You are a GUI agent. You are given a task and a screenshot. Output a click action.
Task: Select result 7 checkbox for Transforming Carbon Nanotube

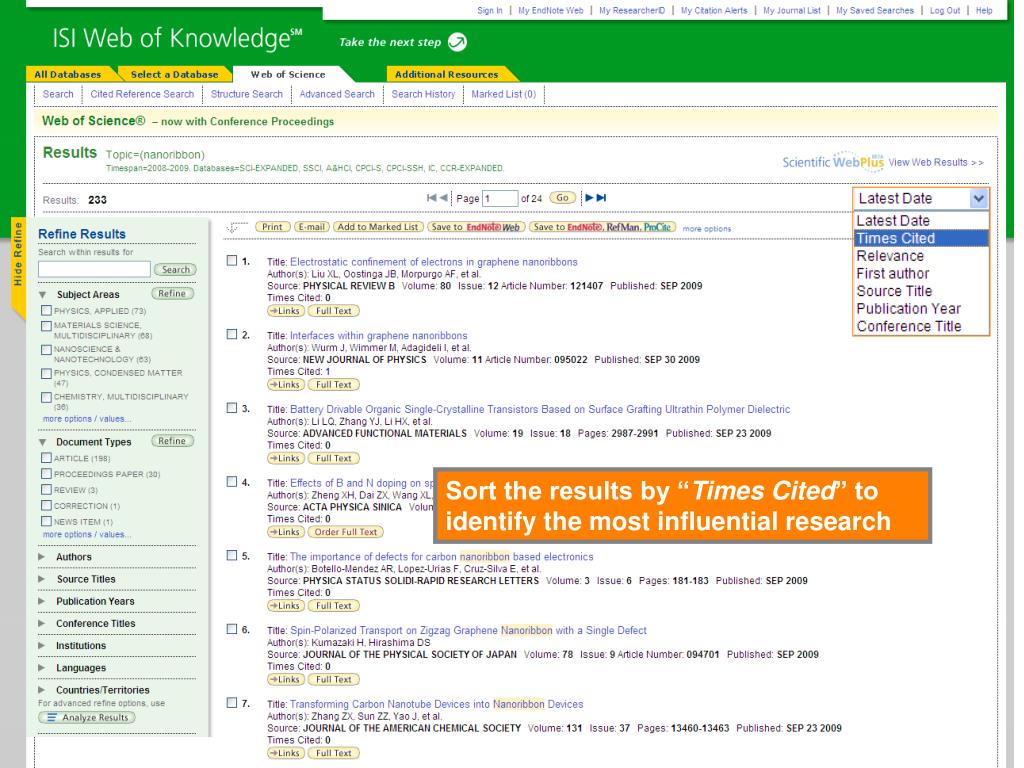(x=232, y=703)
